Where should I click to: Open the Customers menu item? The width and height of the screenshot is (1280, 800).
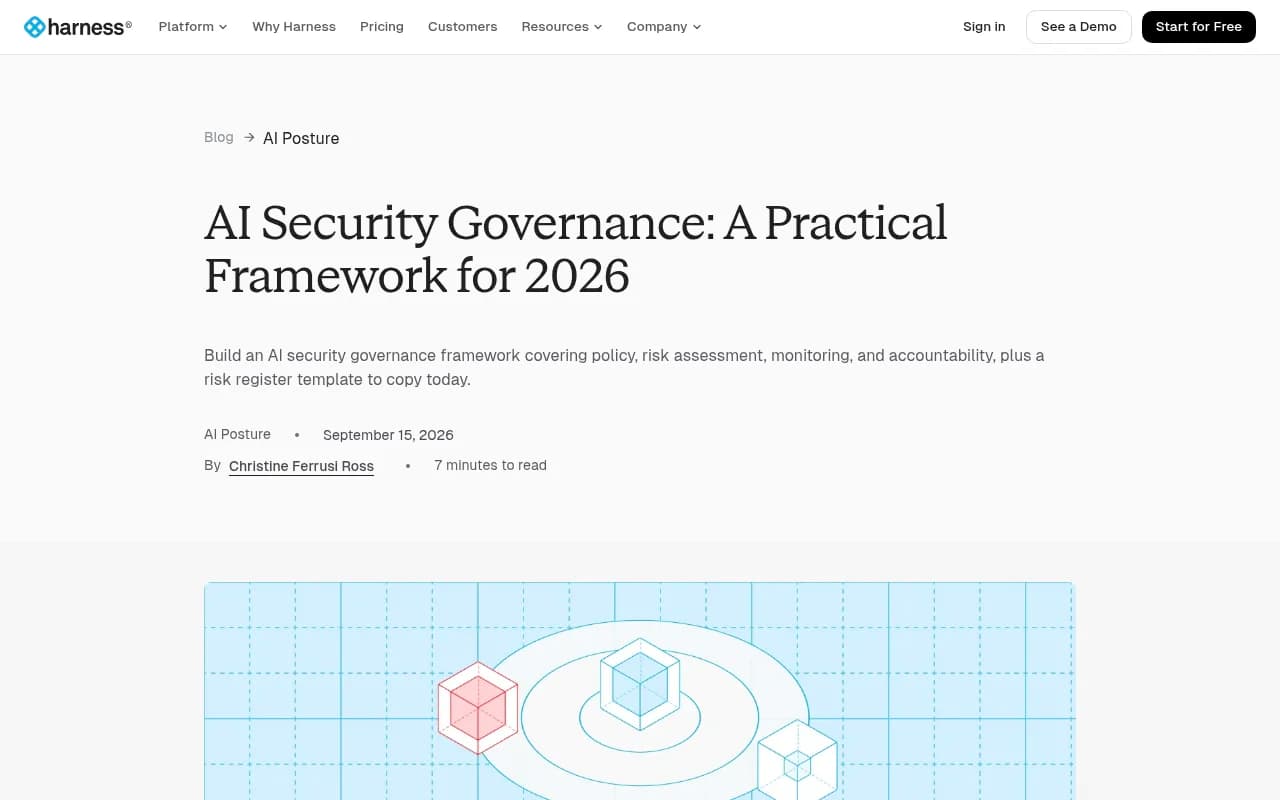click(x=462, y=27)
